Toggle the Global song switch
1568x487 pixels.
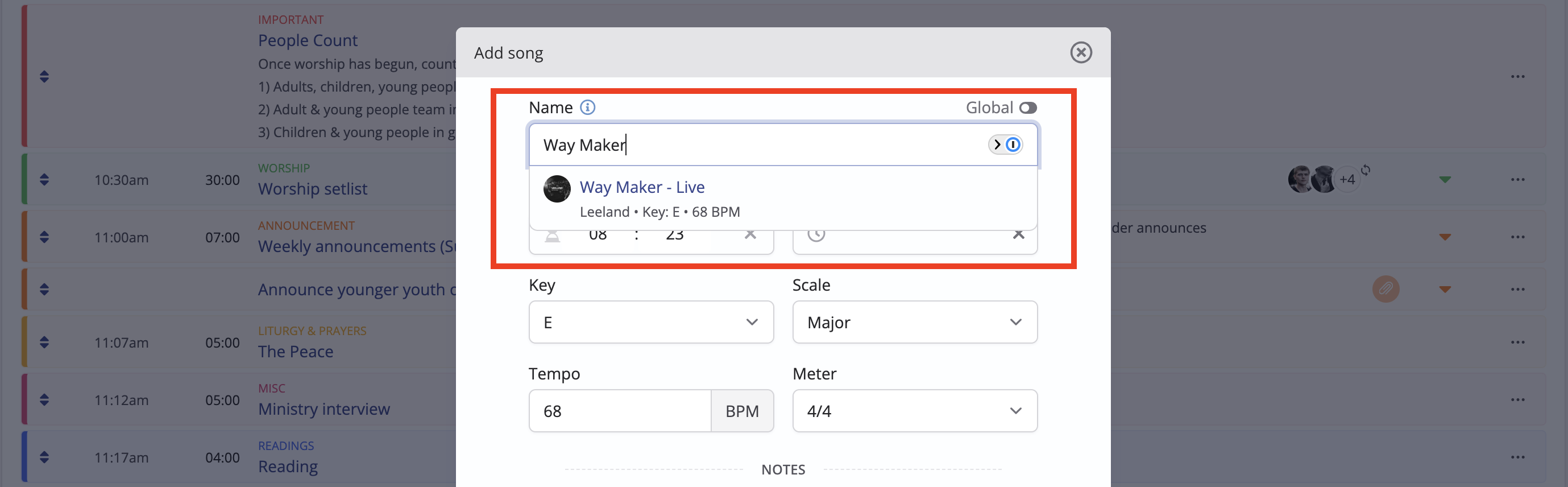coord(1028,108)
